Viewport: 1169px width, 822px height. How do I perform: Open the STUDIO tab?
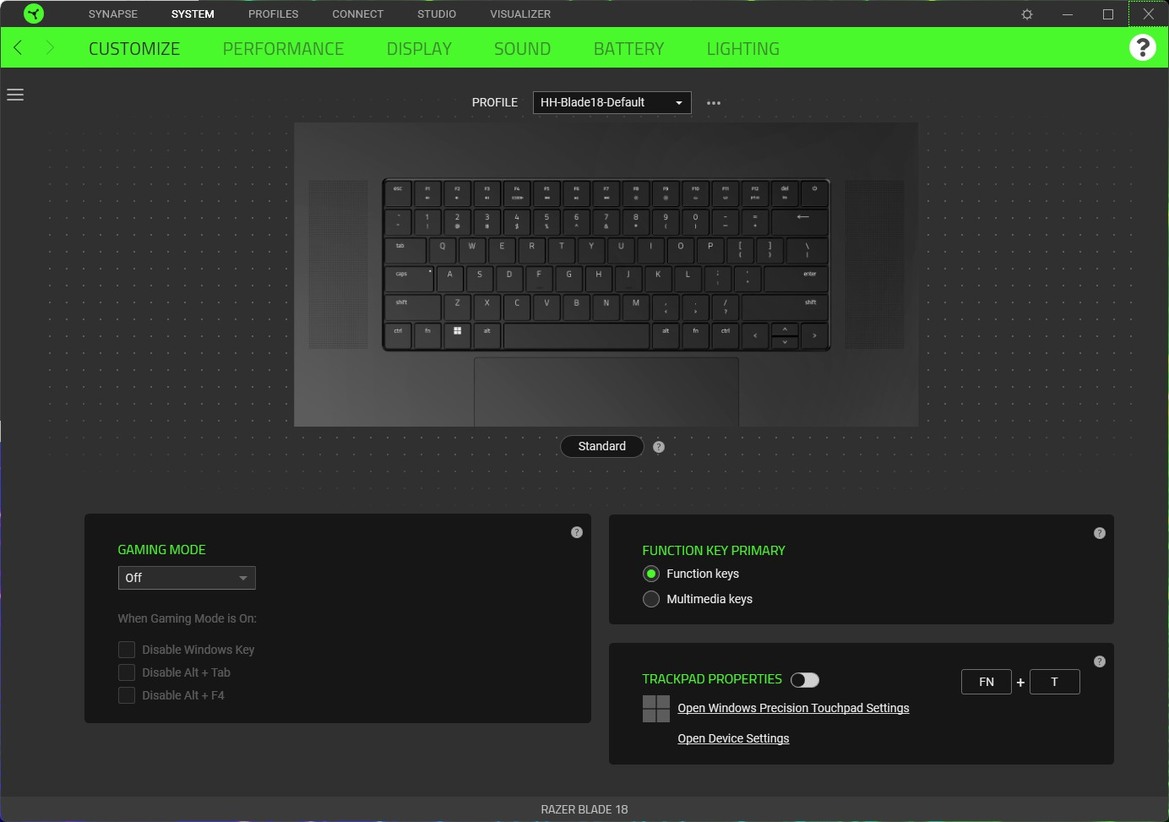[437, 14]
